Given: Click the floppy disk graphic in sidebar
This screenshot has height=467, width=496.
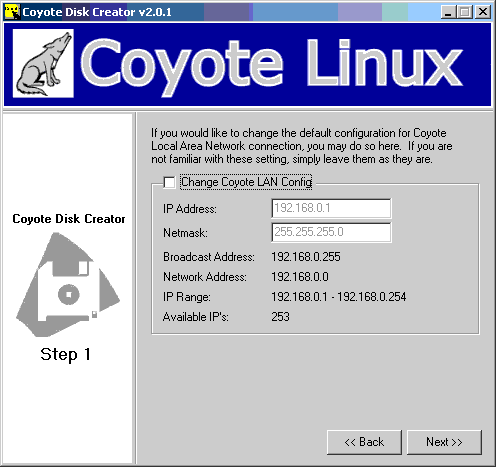Looking at the screenshot, I should click(x=68, y=285).
